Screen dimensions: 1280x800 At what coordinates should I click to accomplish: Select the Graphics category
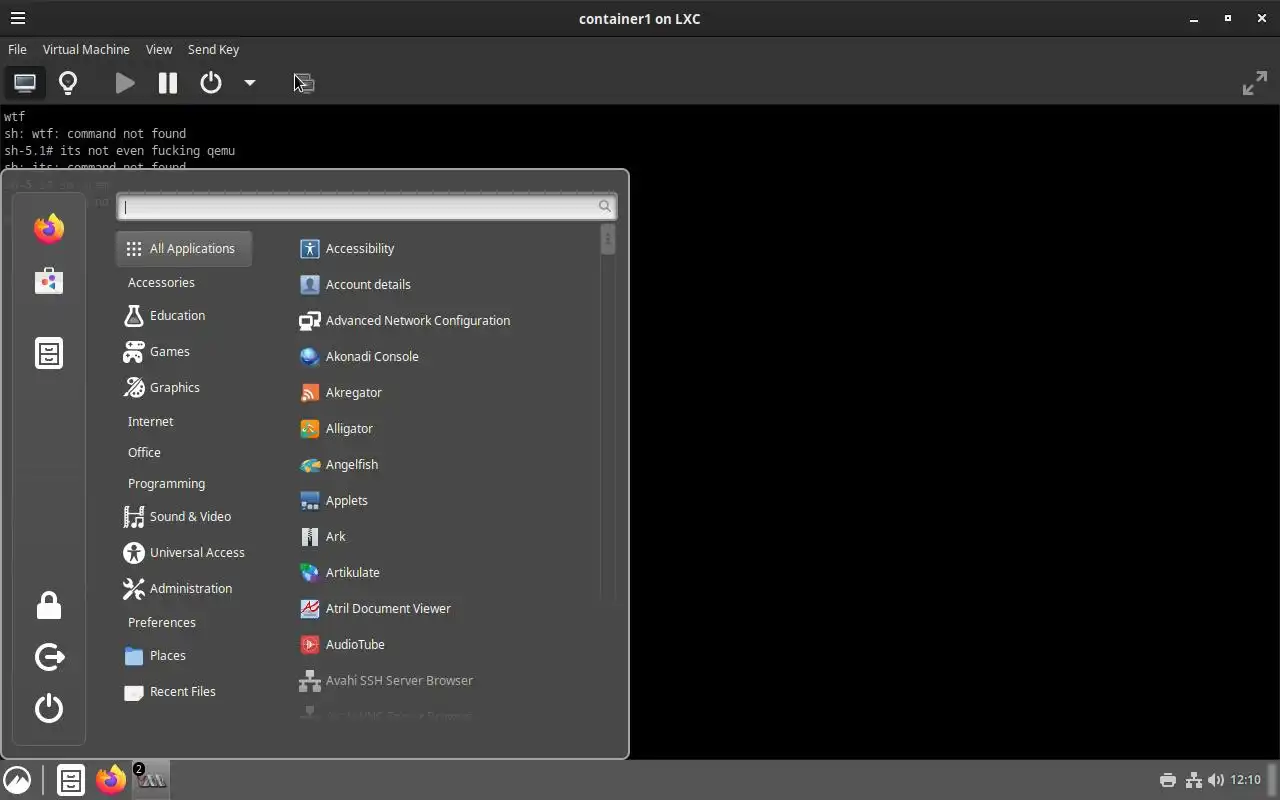[163, 387]
